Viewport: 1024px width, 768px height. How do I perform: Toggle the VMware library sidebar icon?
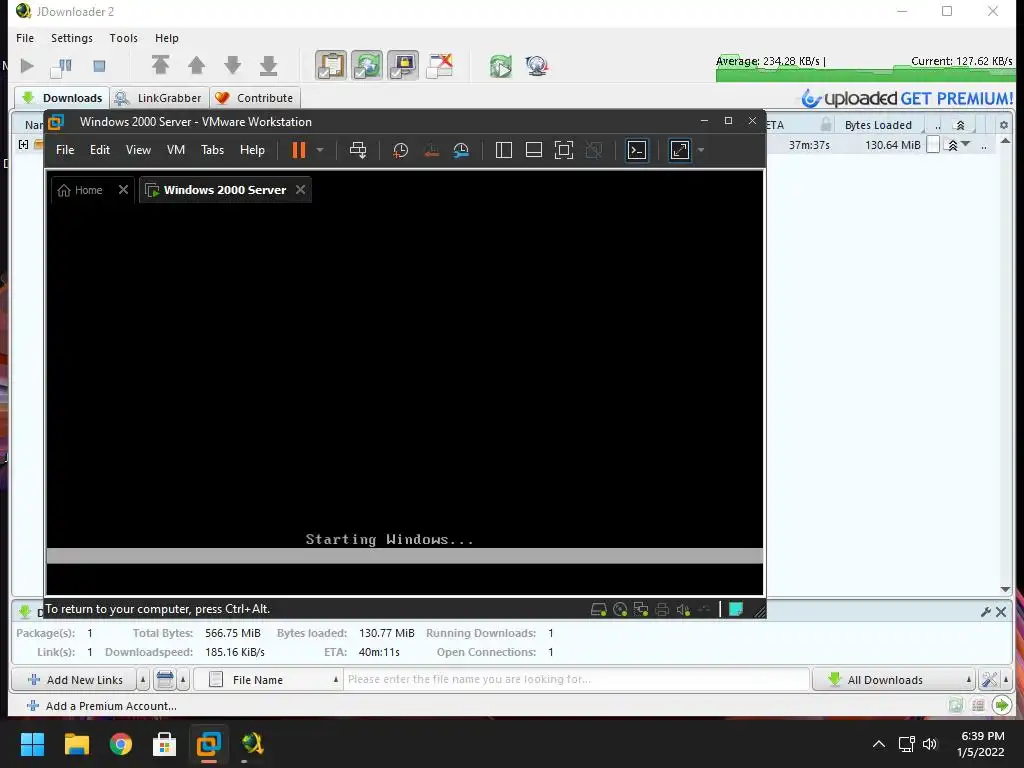(x=504, y=150)
